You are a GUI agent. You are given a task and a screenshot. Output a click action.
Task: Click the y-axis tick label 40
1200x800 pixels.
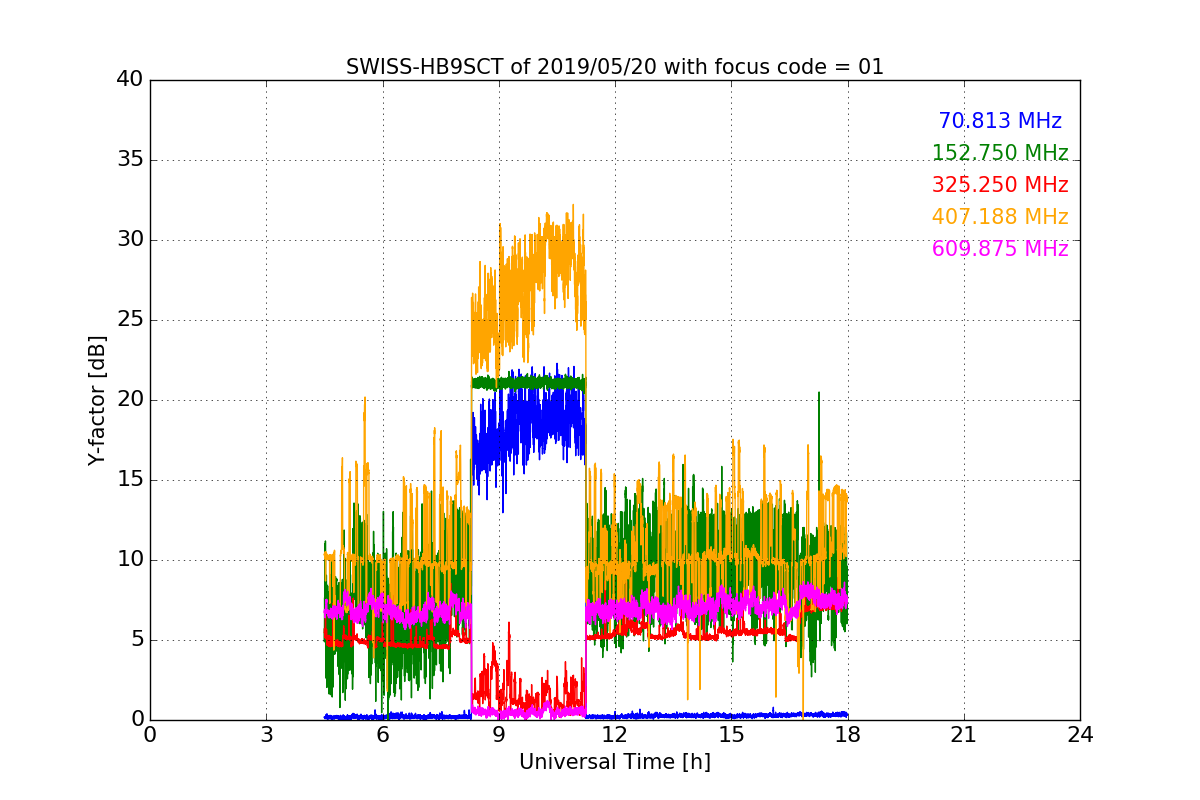pos(129,80)
